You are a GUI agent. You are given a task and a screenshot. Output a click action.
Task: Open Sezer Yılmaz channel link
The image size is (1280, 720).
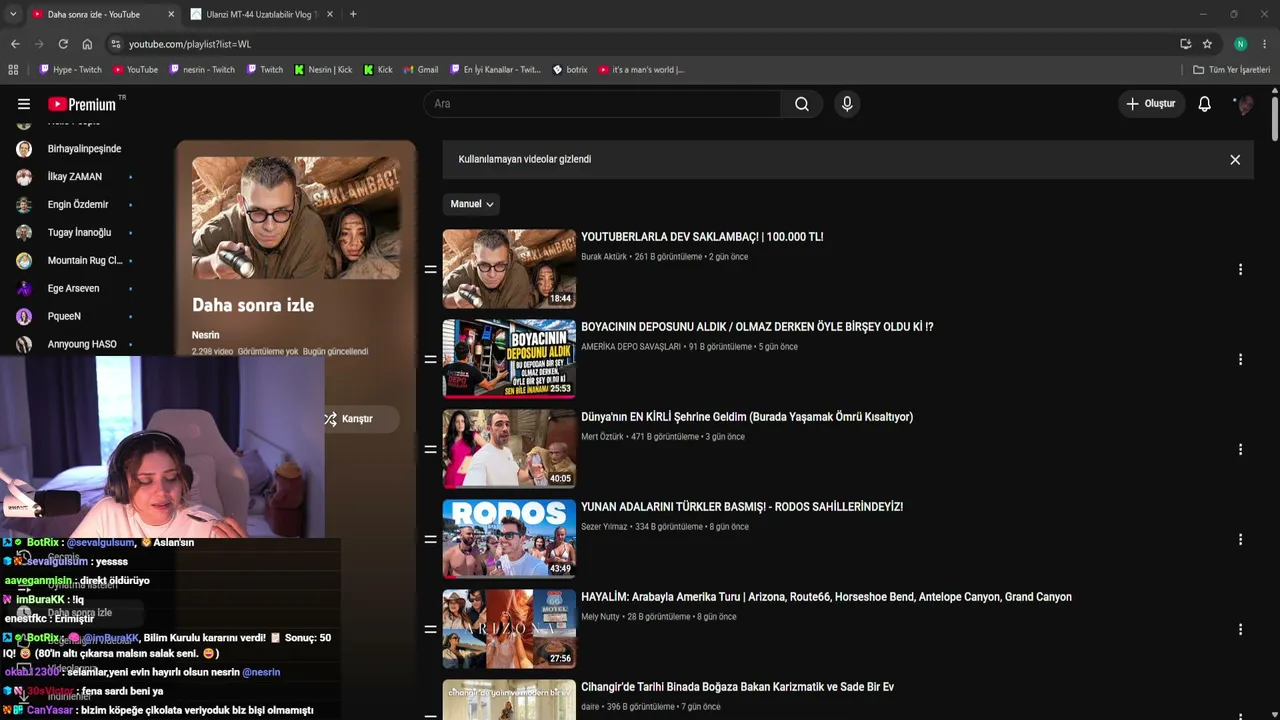pyautogui.click(x=604, y=527)
